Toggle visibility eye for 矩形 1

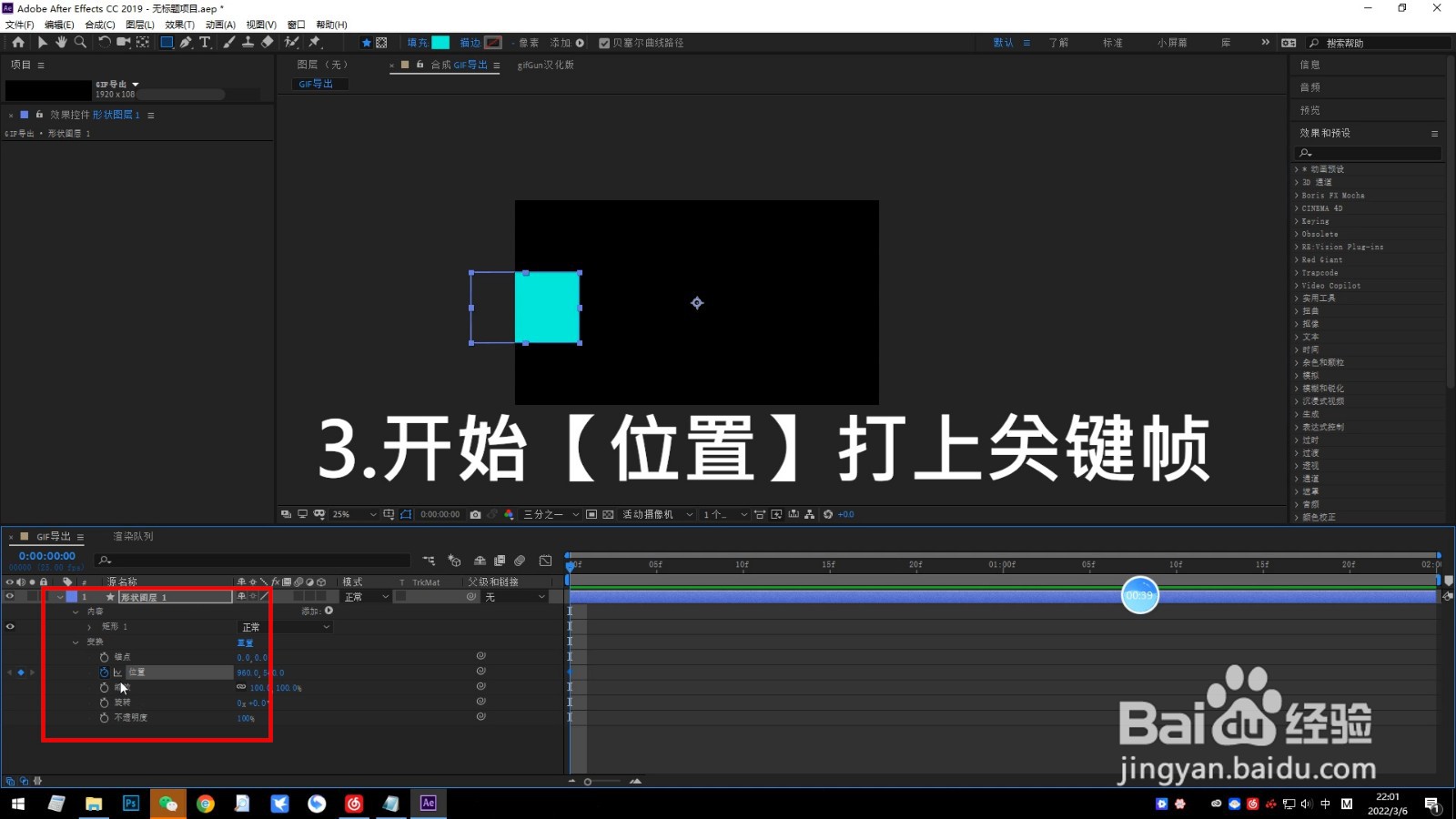pyautogui.click(x=10, y=626)
